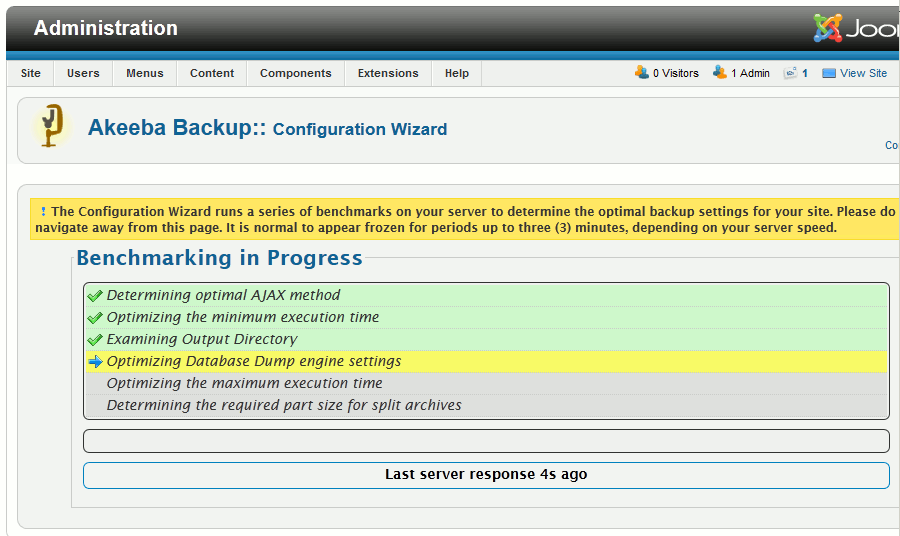Click the empty benchmarking progress bar

pos(486,441)
